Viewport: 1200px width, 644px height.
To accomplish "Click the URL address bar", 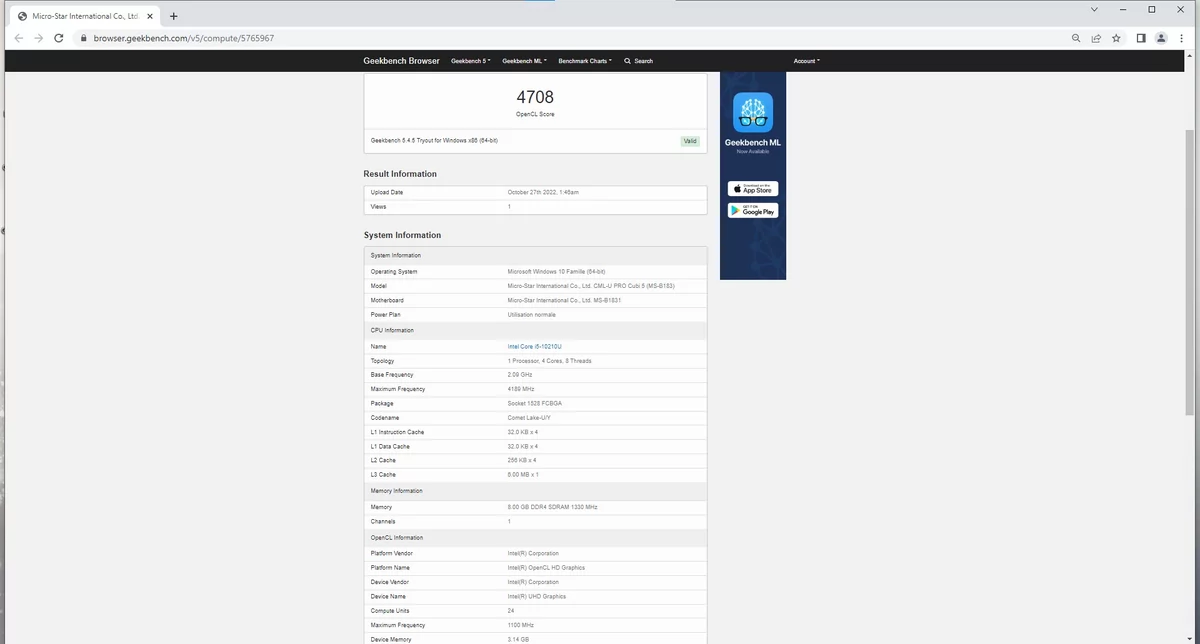I will [570, 38].
